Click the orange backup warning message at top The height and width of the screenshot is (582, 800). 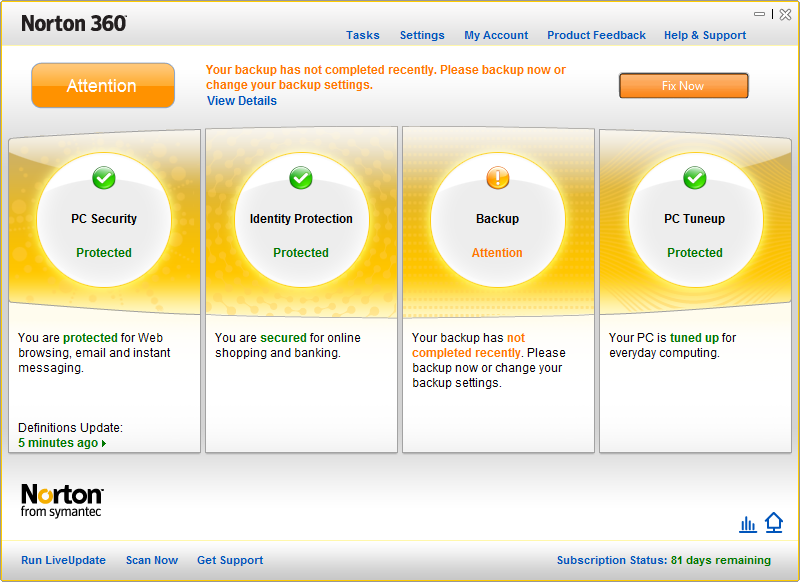point(386,77)
